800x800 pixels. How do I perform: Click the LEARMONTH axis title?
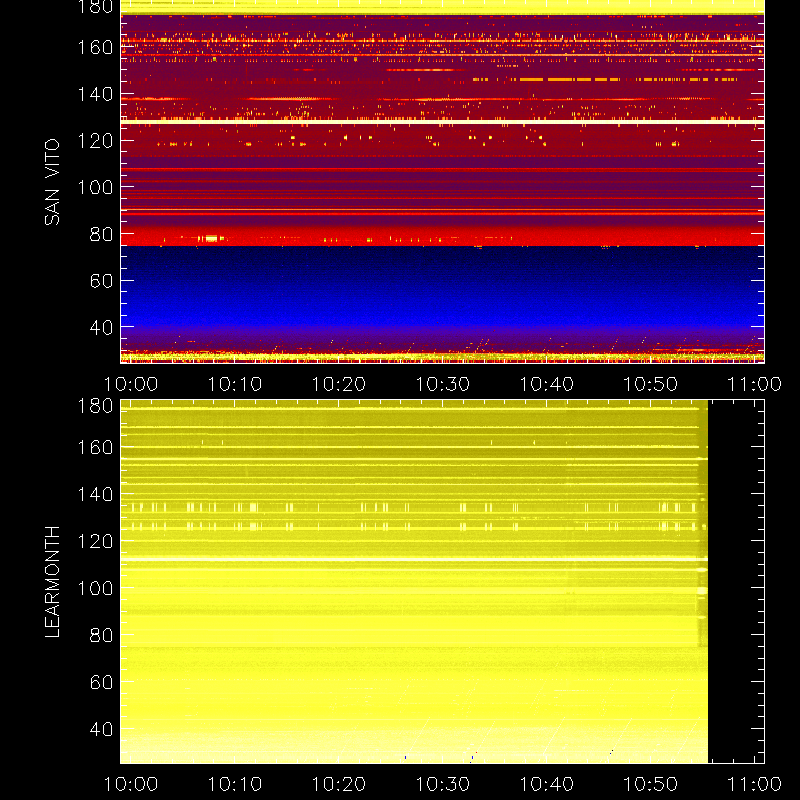pos(52,582)
